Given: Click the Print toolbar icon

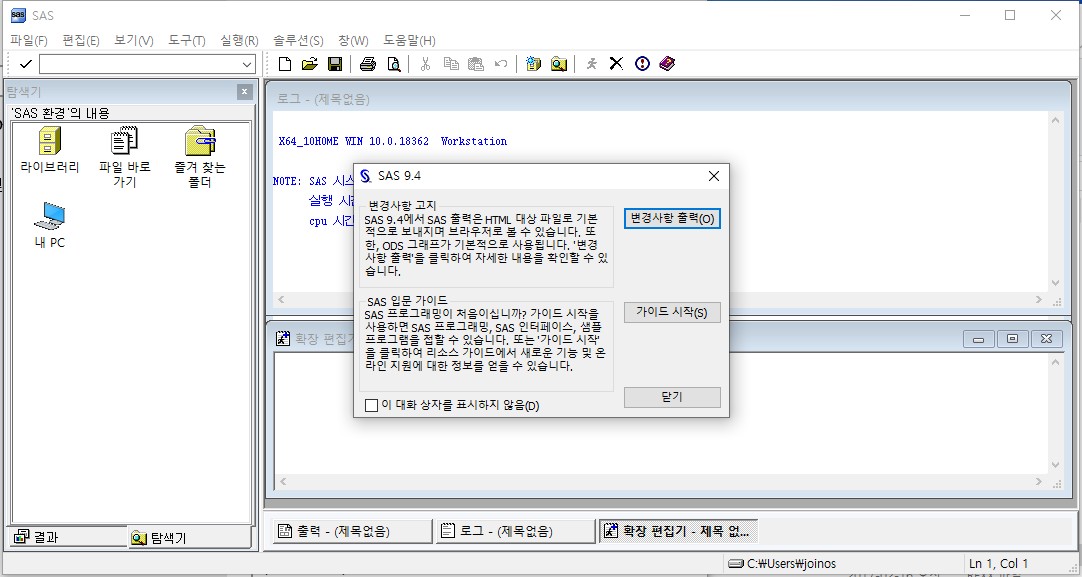Looking at the screenshot, I should pos(368,64).
